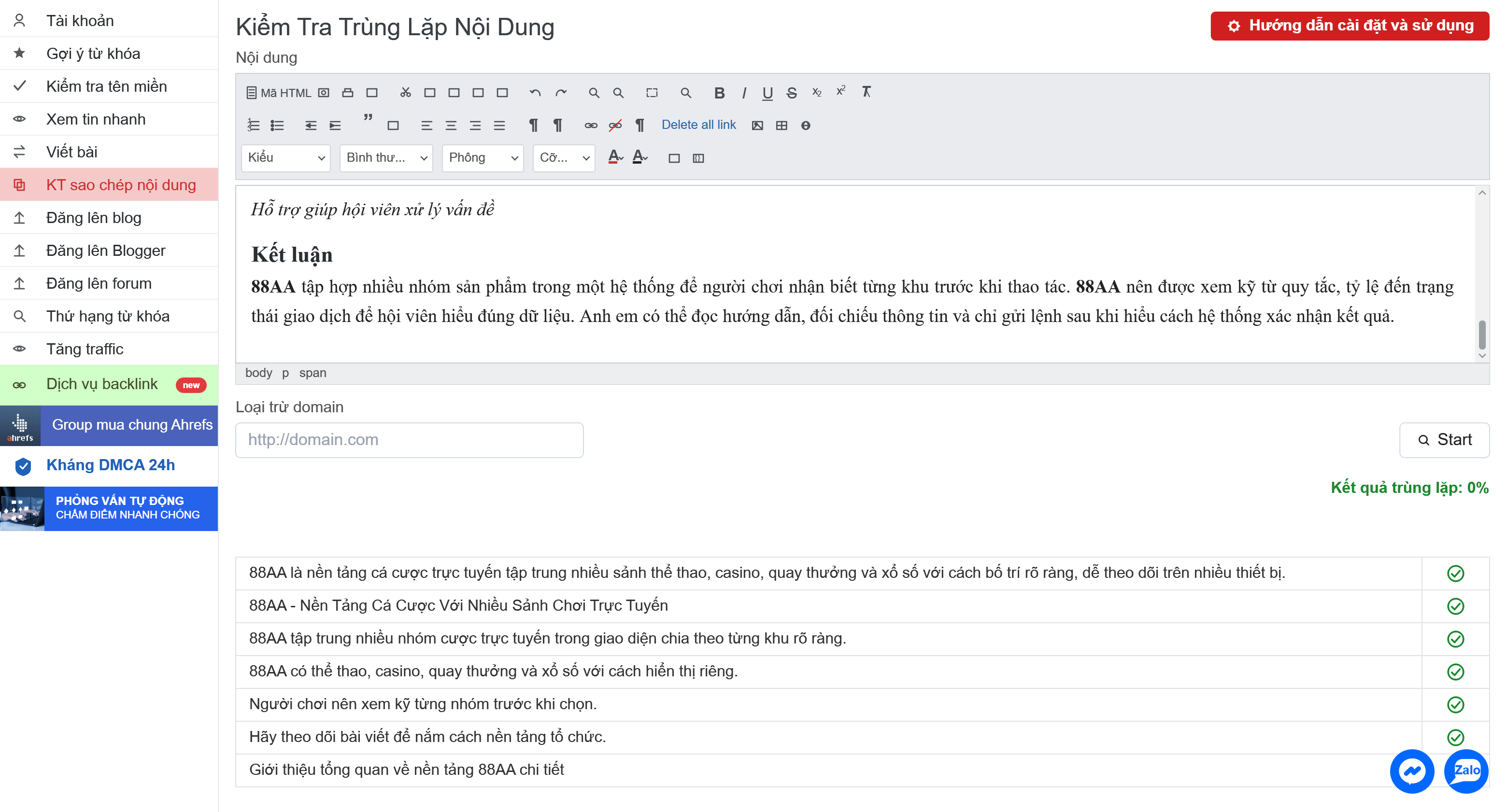Center align text
1507x812 pixels.
point(451,125)
